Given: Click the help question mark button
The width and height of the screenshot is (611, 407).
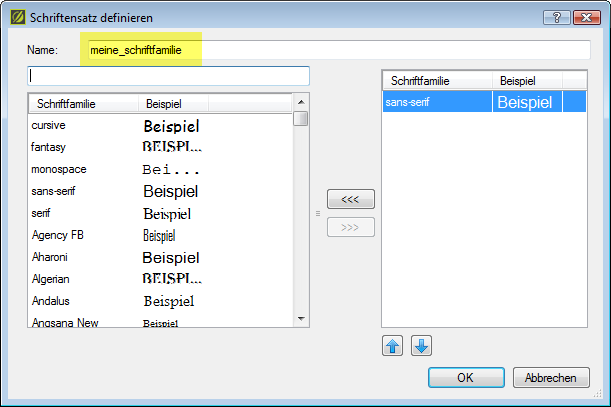Looking at the screenshot, I should (557, 17).
